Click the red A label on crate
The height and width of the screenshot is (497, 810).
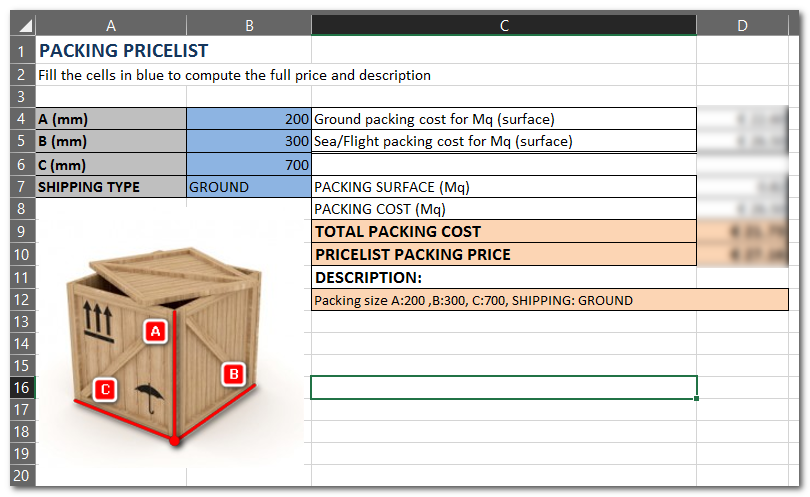click(155, 331)
